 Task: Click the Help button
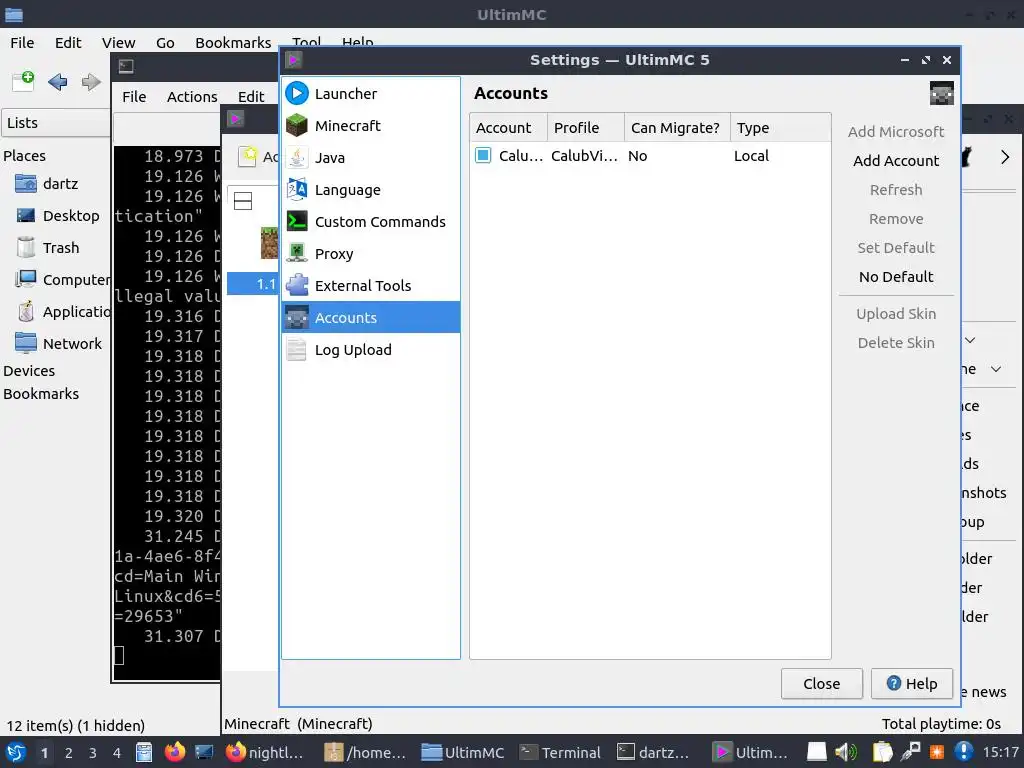[912, 684]
